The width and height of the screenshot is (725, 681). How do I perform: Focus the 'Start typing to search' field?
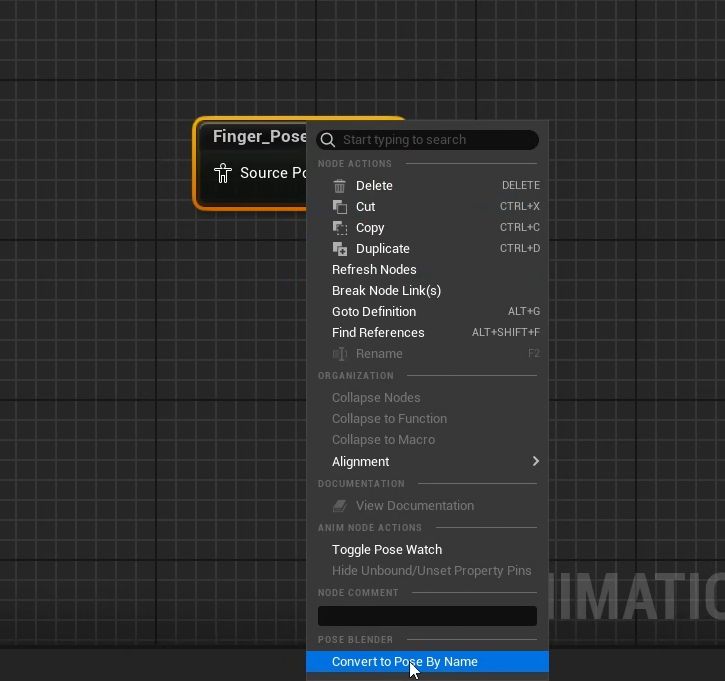[x=428, y=140]
